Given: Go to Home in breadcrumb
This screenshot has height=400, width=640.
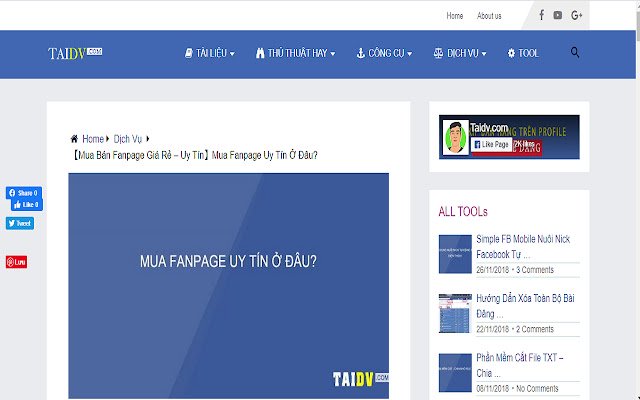Looking at the screenshot, I should (x=93, y=139).
